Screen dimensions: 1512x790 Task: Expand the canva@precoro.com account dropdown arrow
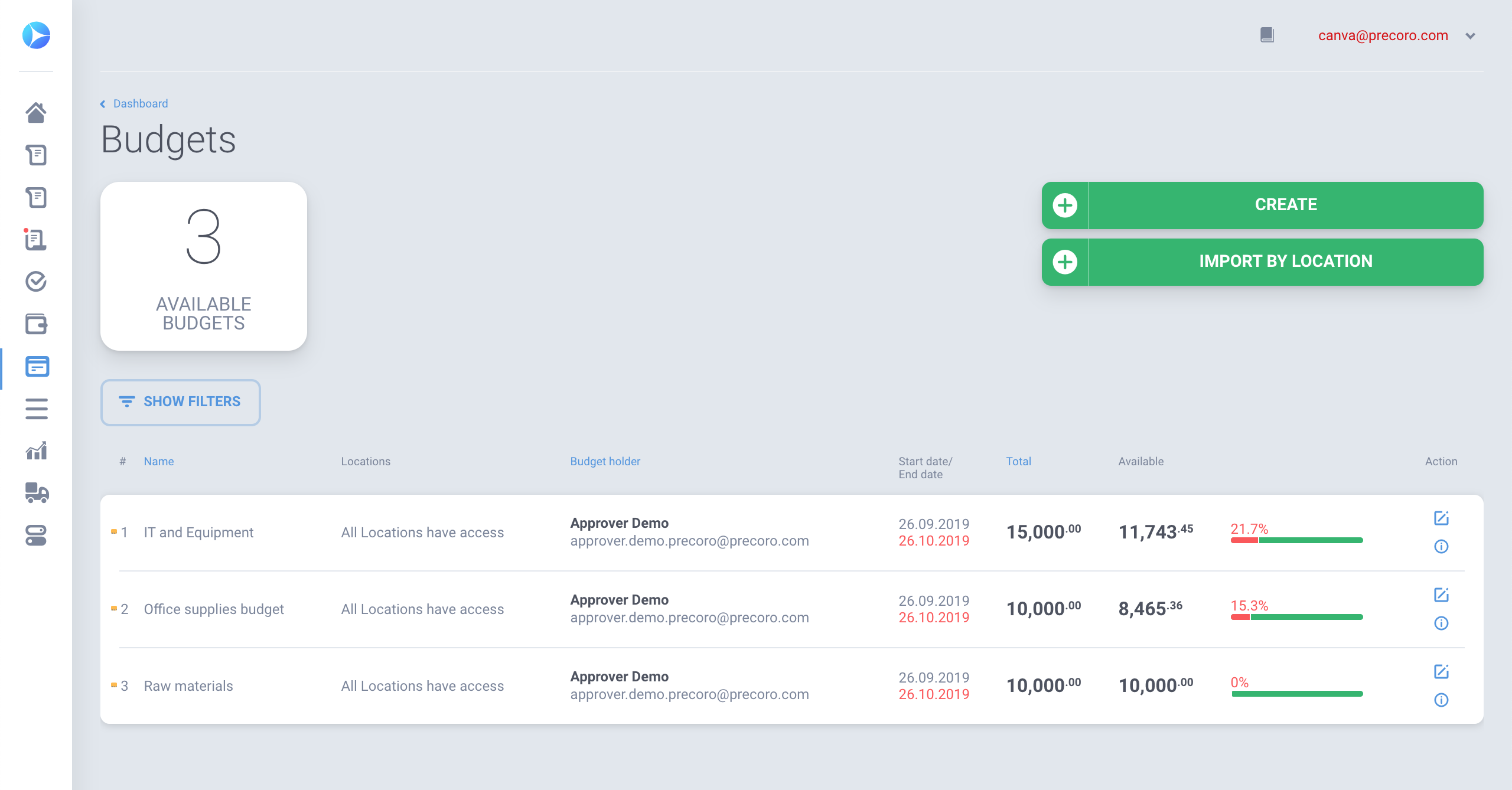click(x=1470, y=36)
